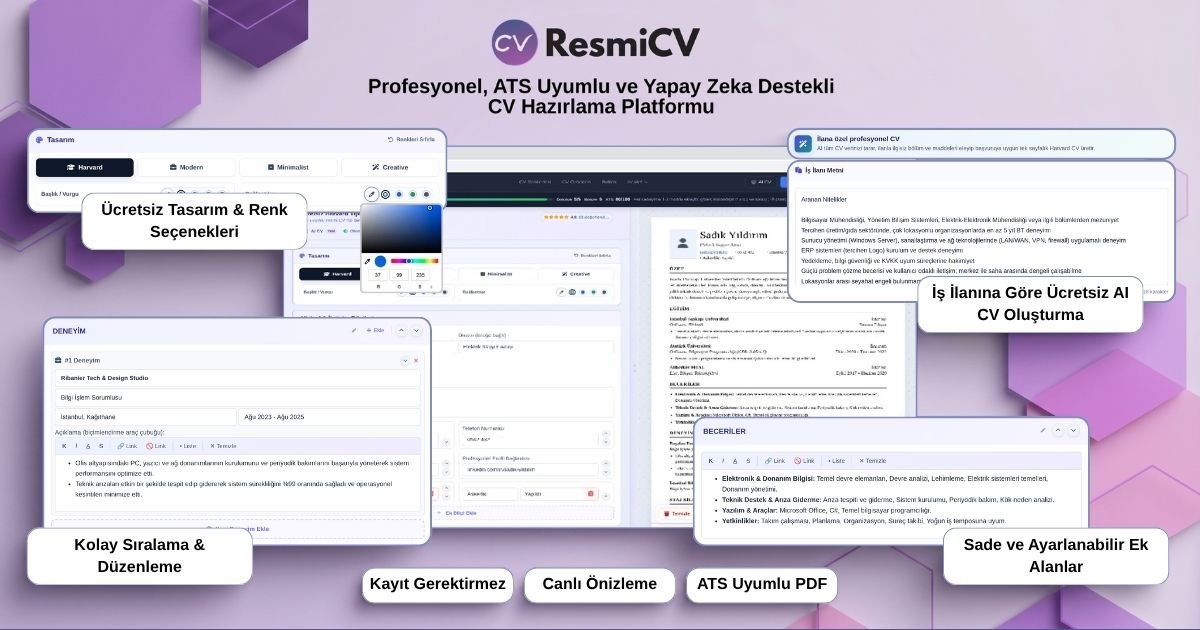The width and height of the screenshot is (1200, 630).
Task: Click the magic wand icon for İlana özel CV
Action: click(x=804, y=144)
